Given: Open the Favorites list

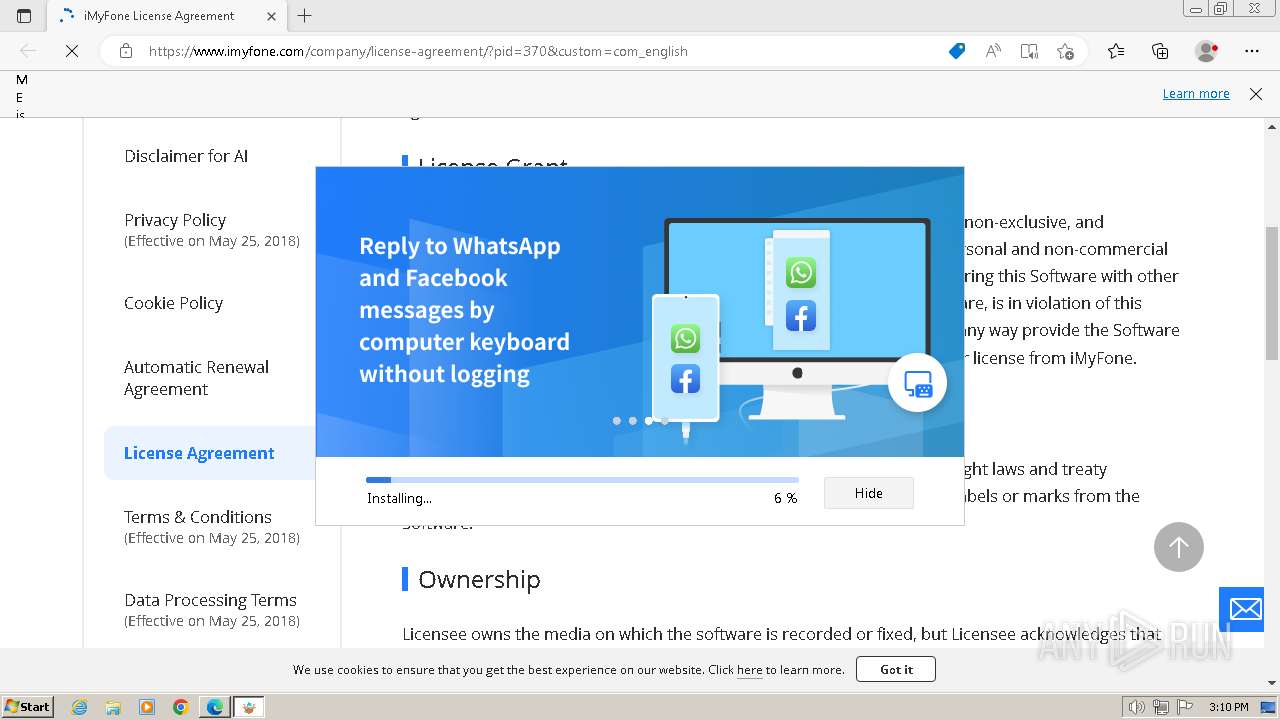Looking at the screenshot, I should coord(1116,51).
